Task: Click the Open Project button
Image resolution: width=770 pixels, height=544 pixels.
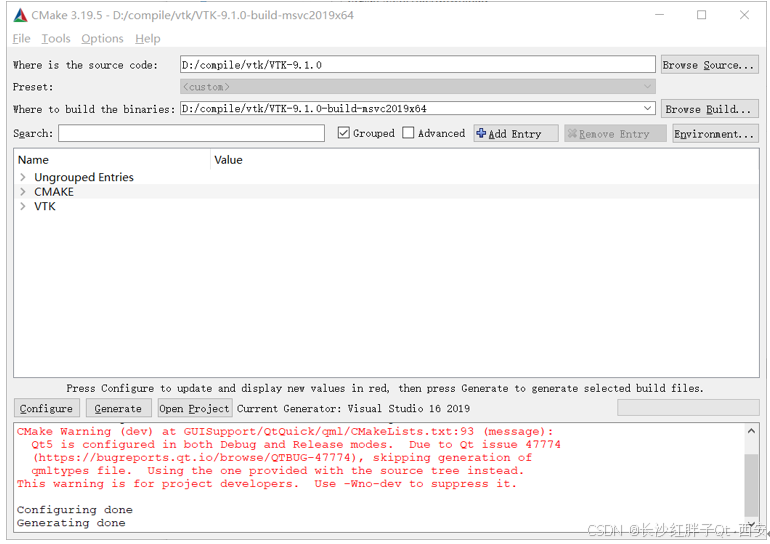Action: click(x=194, y=408)
